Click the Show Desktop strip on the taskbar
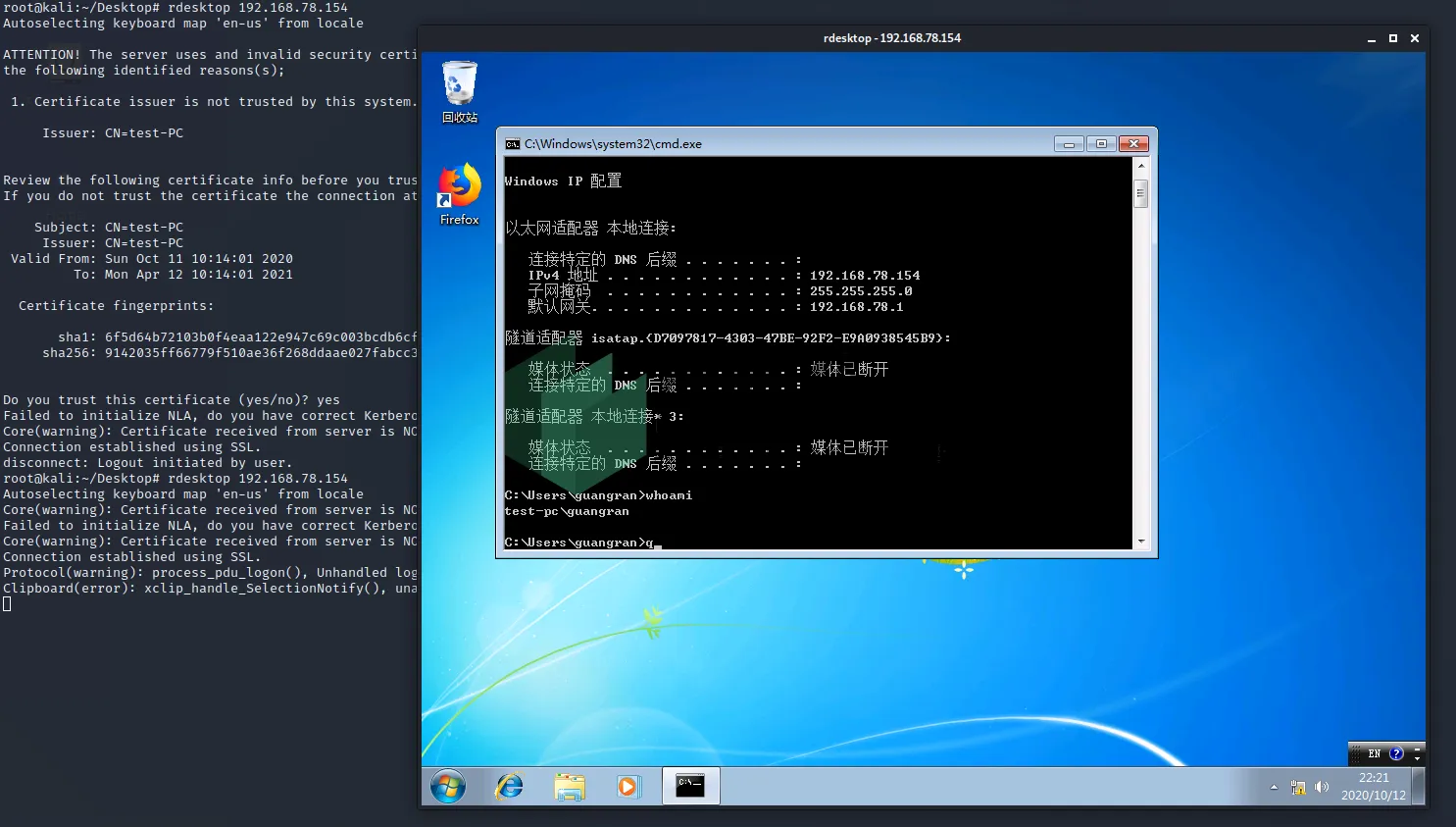1456x827 pixels. pos(1419,787)
